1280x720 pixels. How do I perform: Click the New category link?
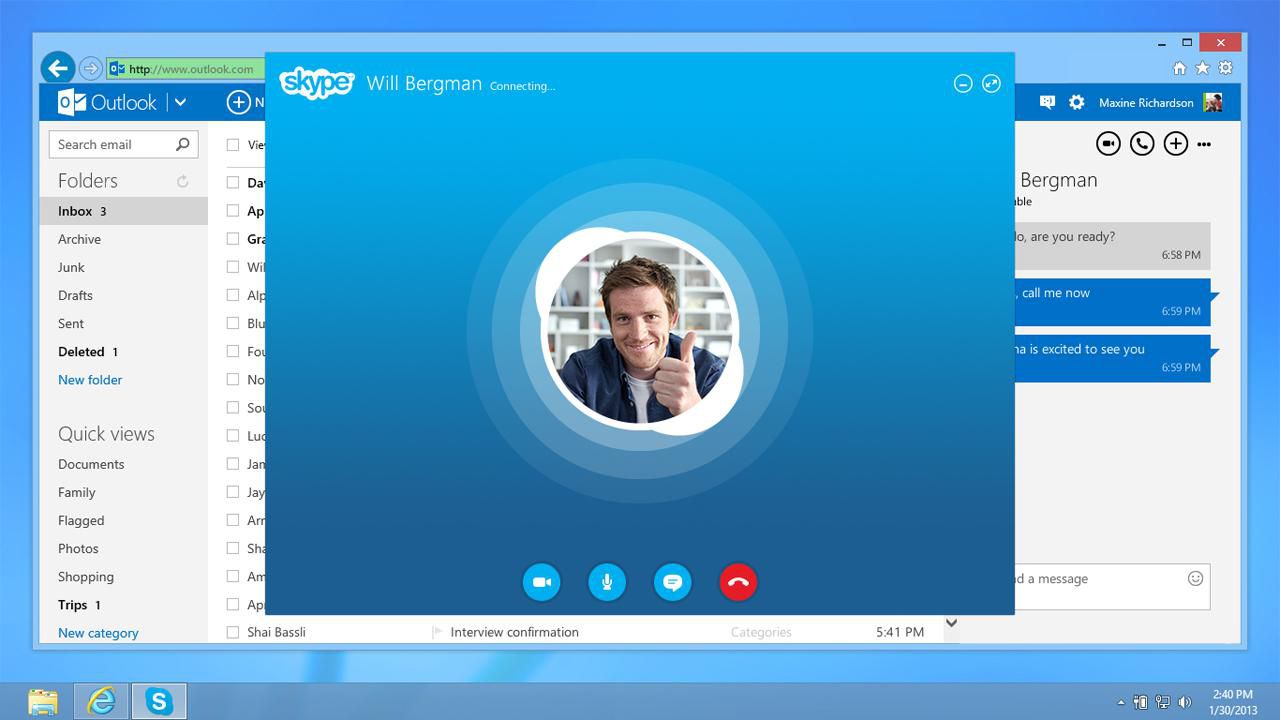click(x=98, y=633)
